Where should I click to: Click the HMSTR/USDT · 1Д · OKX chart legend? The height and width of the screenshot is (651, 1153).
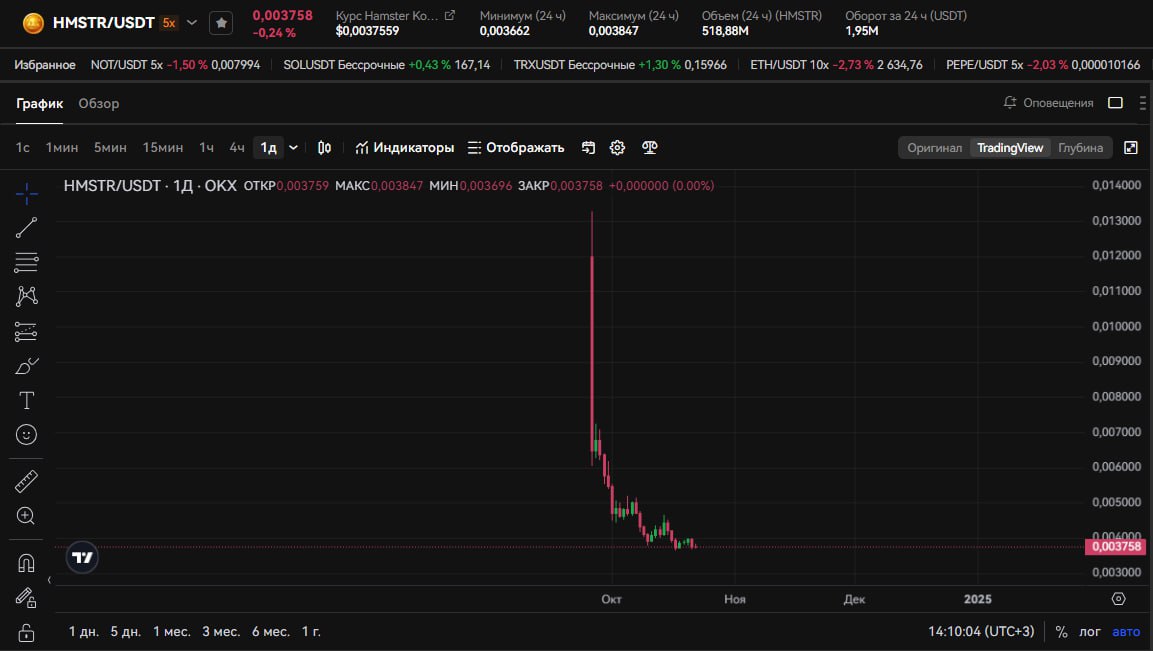coord(150,186)
